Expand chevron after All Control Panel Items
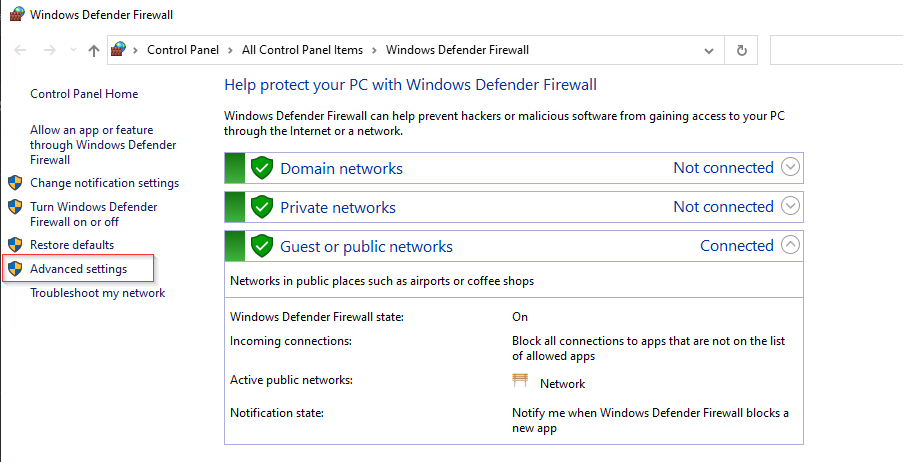Image resolution: width=903 pixels, height=462 pixels. click(x=374, y=50)
